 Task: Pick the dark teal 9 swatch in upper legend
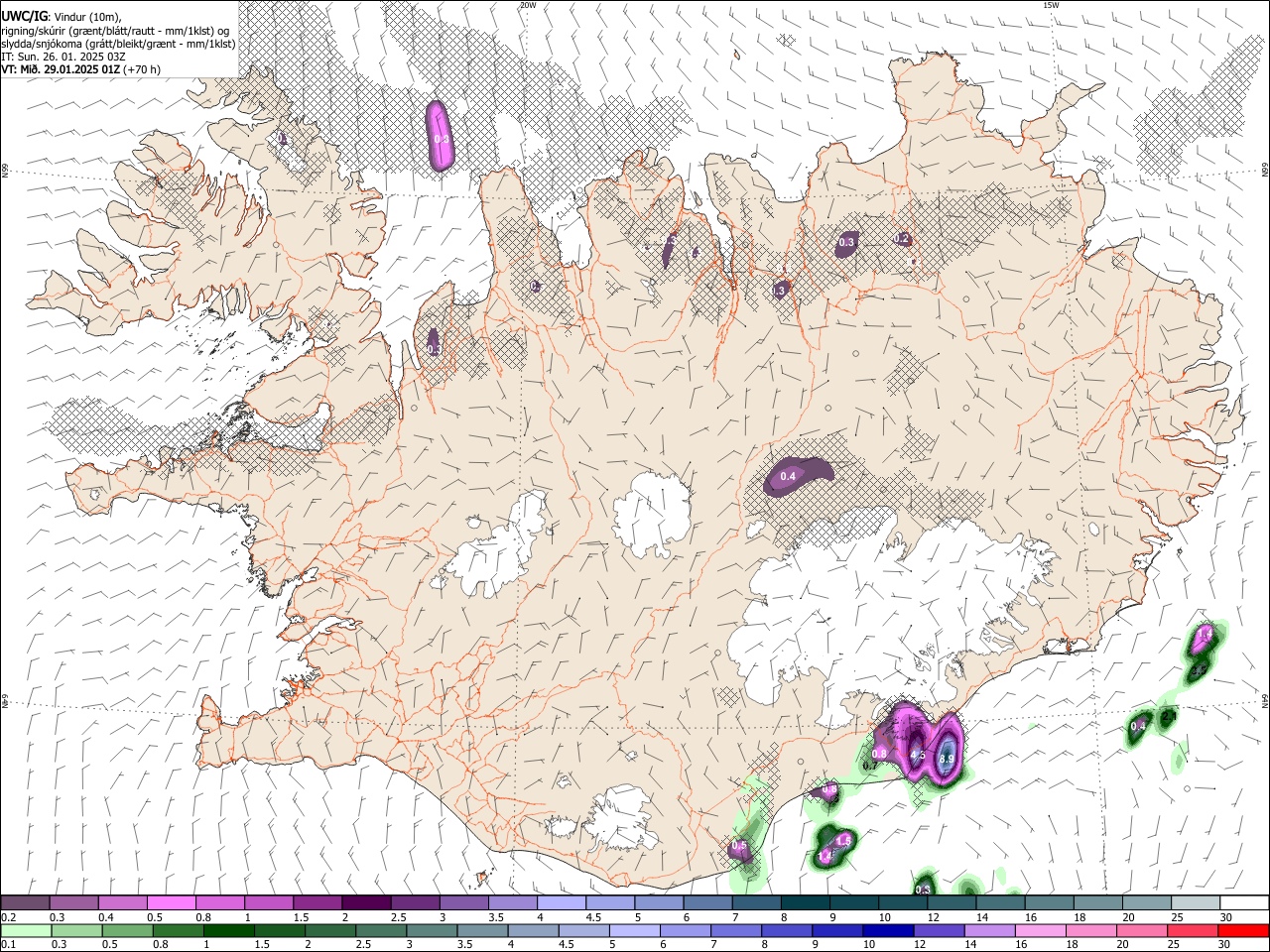click(x=853, y=902)
